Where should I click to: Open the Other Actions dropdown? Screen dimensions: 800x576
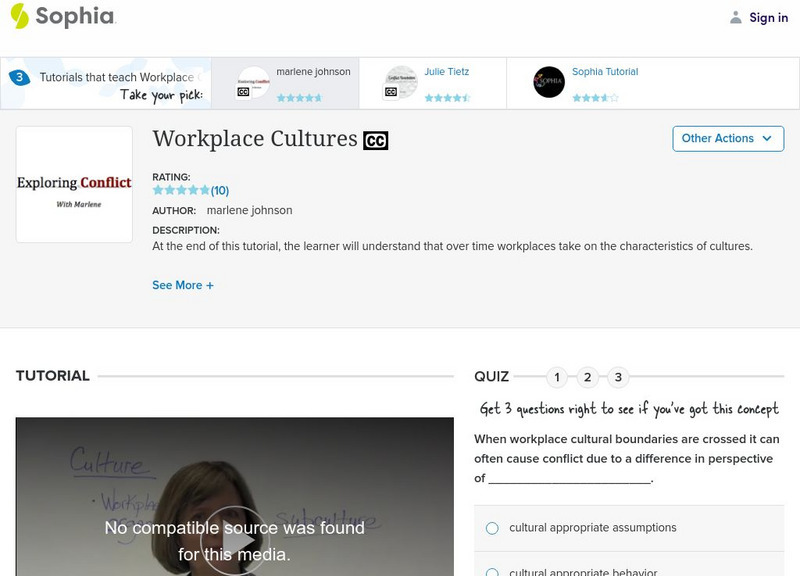click(728, 138)
